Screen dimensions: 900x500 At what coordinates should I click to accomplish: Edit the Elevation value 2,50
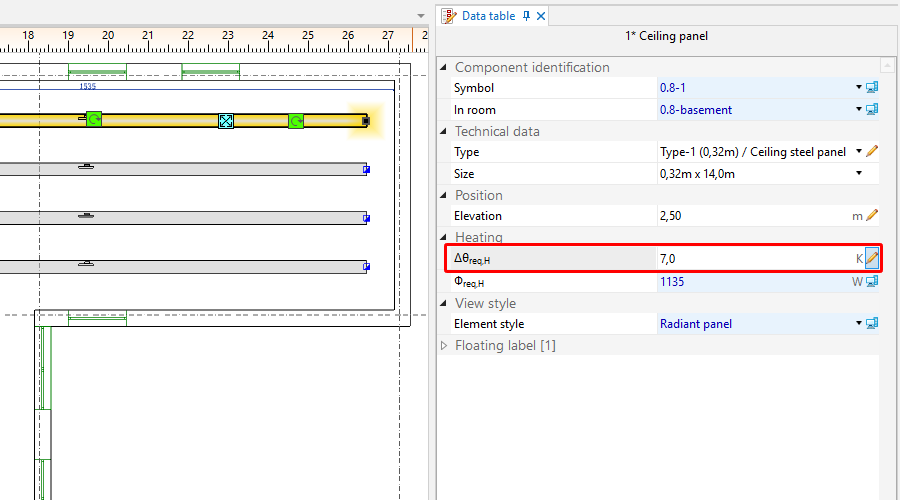(x=750, y=216)
